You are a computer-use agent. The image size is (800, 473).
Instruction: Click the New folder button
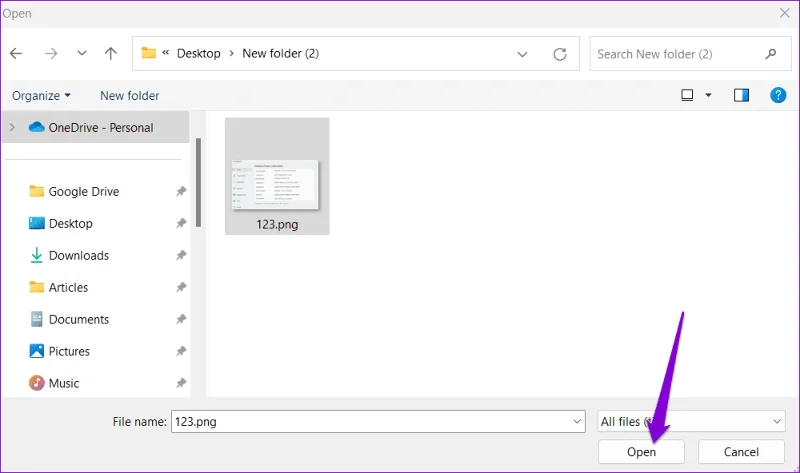tap(130, 96)
